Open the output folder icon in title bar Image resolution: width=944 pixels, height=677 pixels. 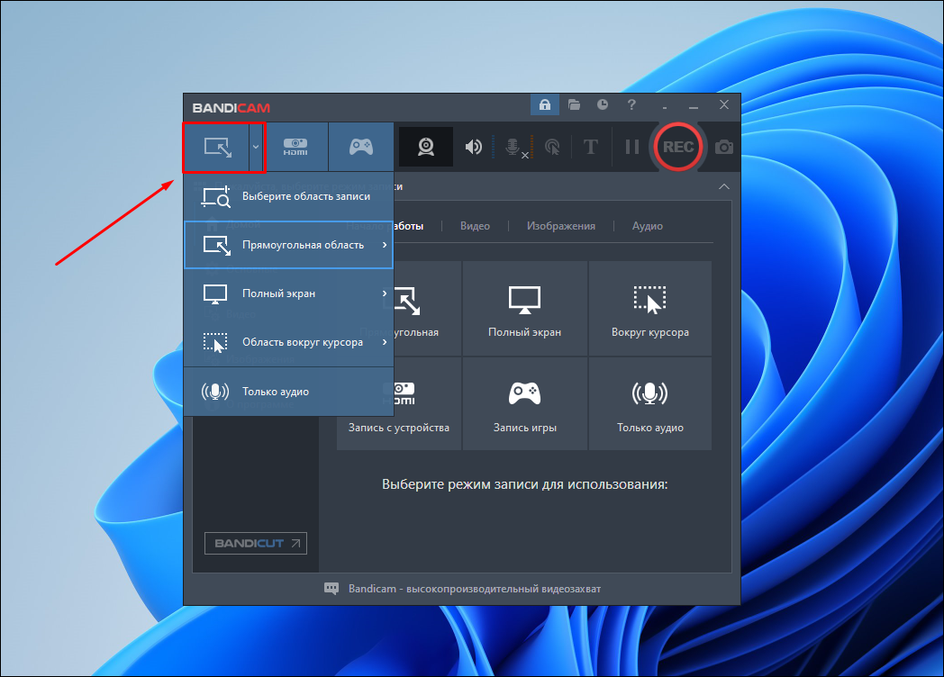(574, 105)
